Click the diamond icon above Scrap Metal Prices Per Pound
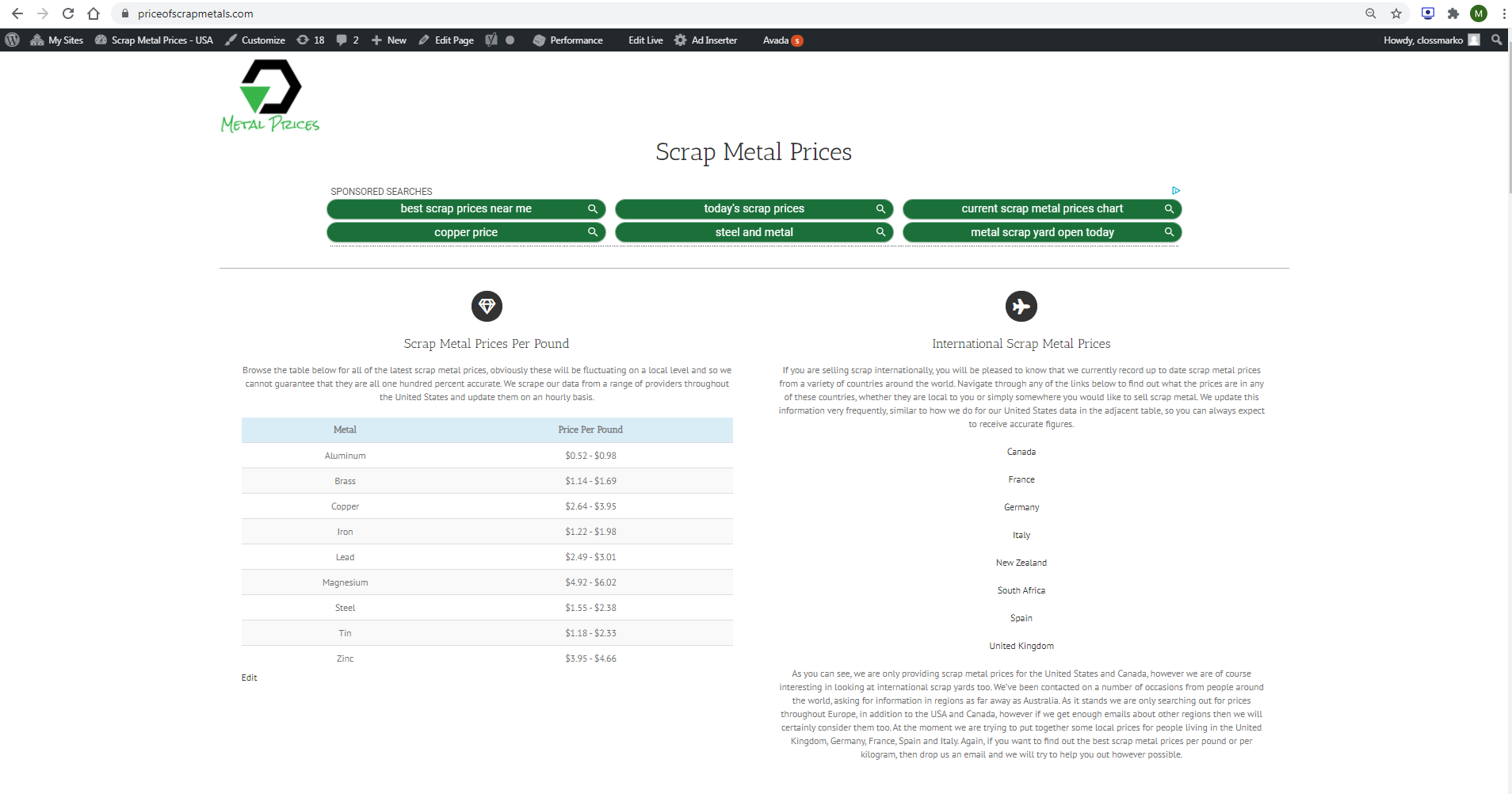This screenshot has height=794, width=1512. (487, 306)
